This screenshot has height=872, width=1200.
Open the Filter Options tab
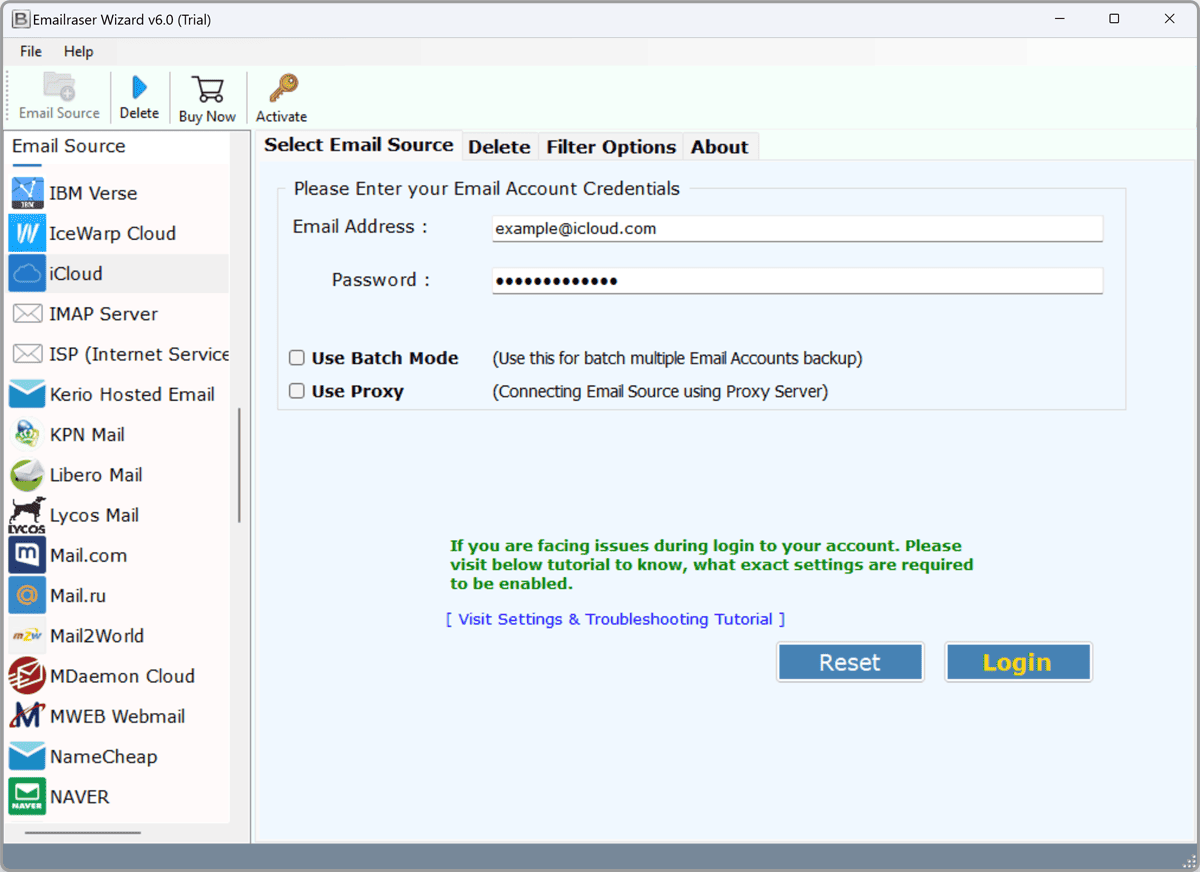611,147
